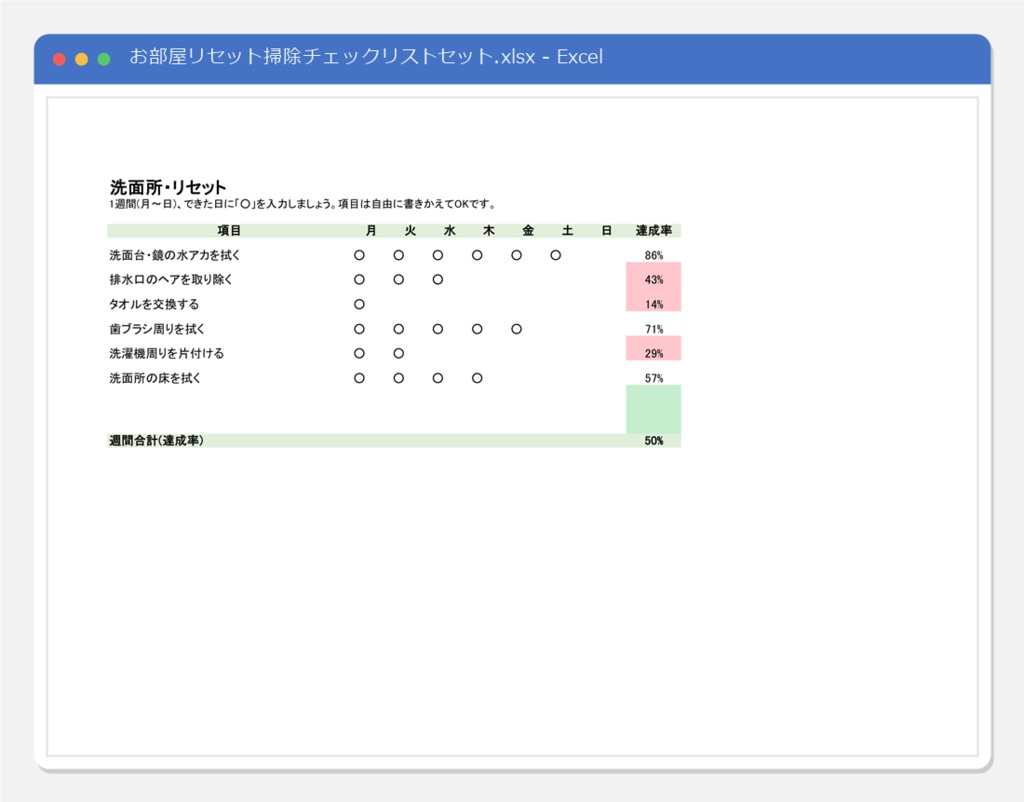The image size is (1024, 802).
Task: Click the '日' day header
Action: [x=606, y=231]
